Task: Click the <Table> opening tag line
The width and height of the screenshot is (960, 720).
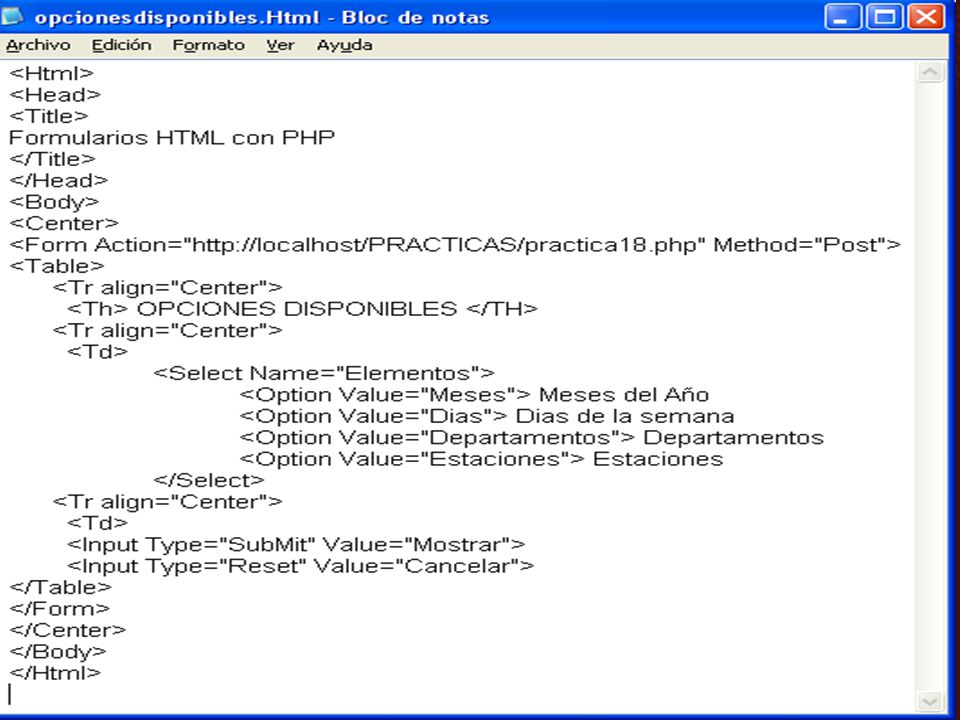Action: click(x=57, y=266)
